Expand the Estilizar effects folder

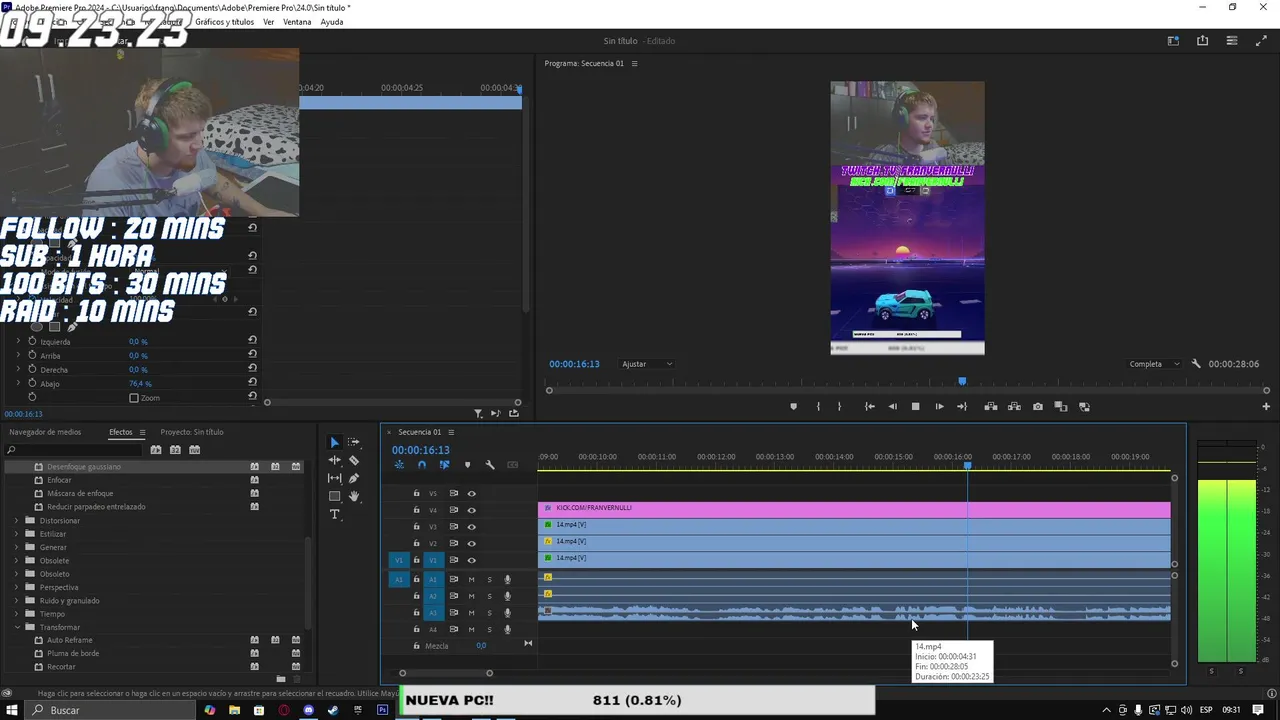point(17,534)
